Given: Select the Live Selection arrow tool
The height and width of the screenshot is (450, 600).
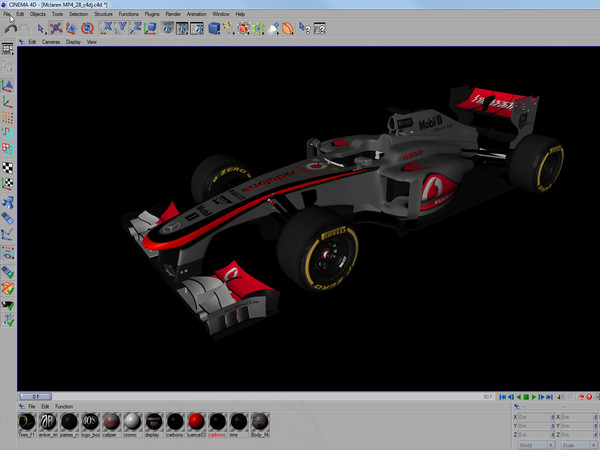Looking at the screenshot, I should pos(41,29).
